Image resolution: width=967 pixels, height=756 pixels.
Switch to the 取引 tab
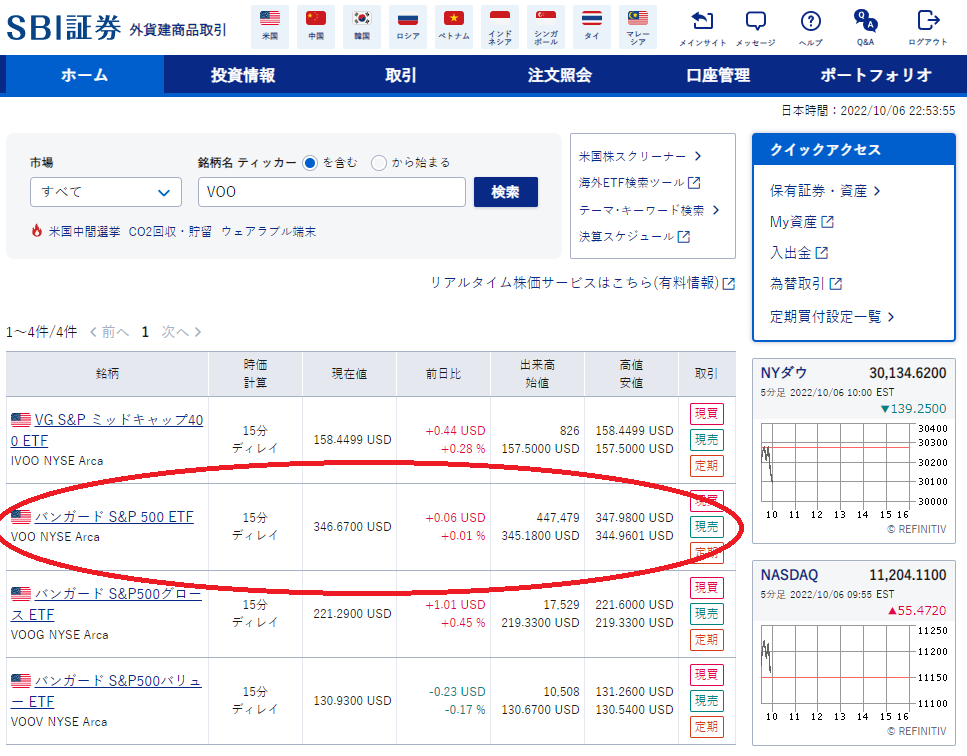pyautogui.click(x=400, y=75)
